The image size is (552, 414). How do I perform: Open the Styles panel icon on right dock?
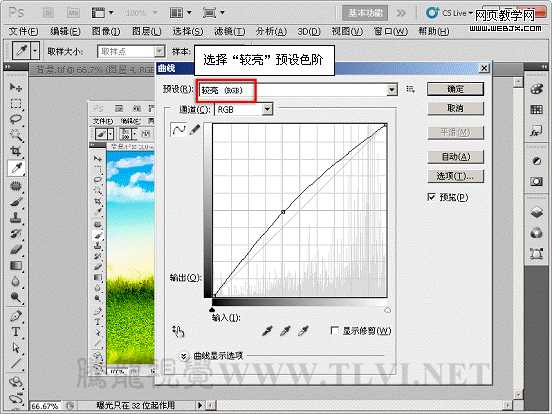536,131
